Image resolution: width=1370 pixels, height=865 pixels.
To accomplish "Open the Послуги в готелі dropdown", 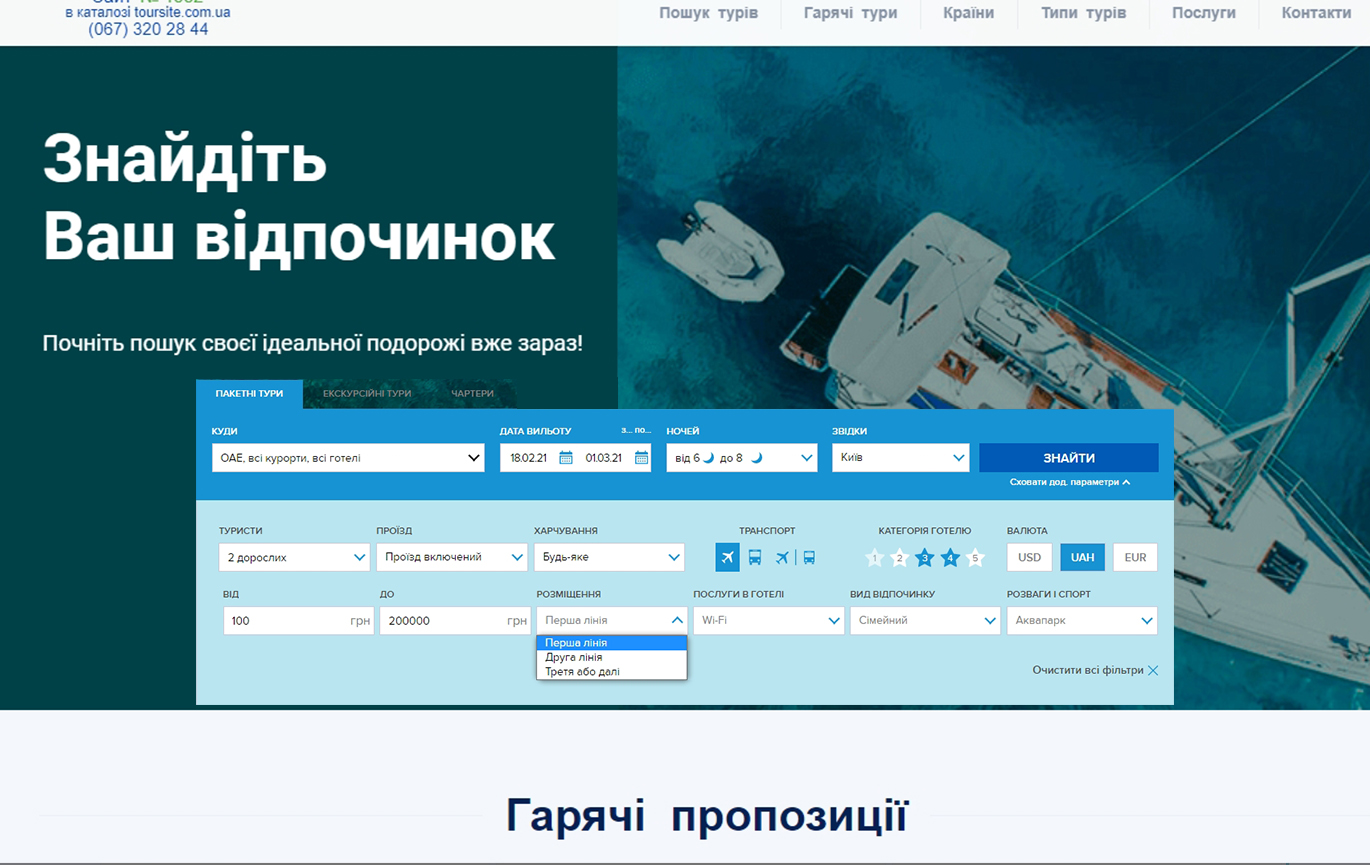I will (x=769, y=620).
